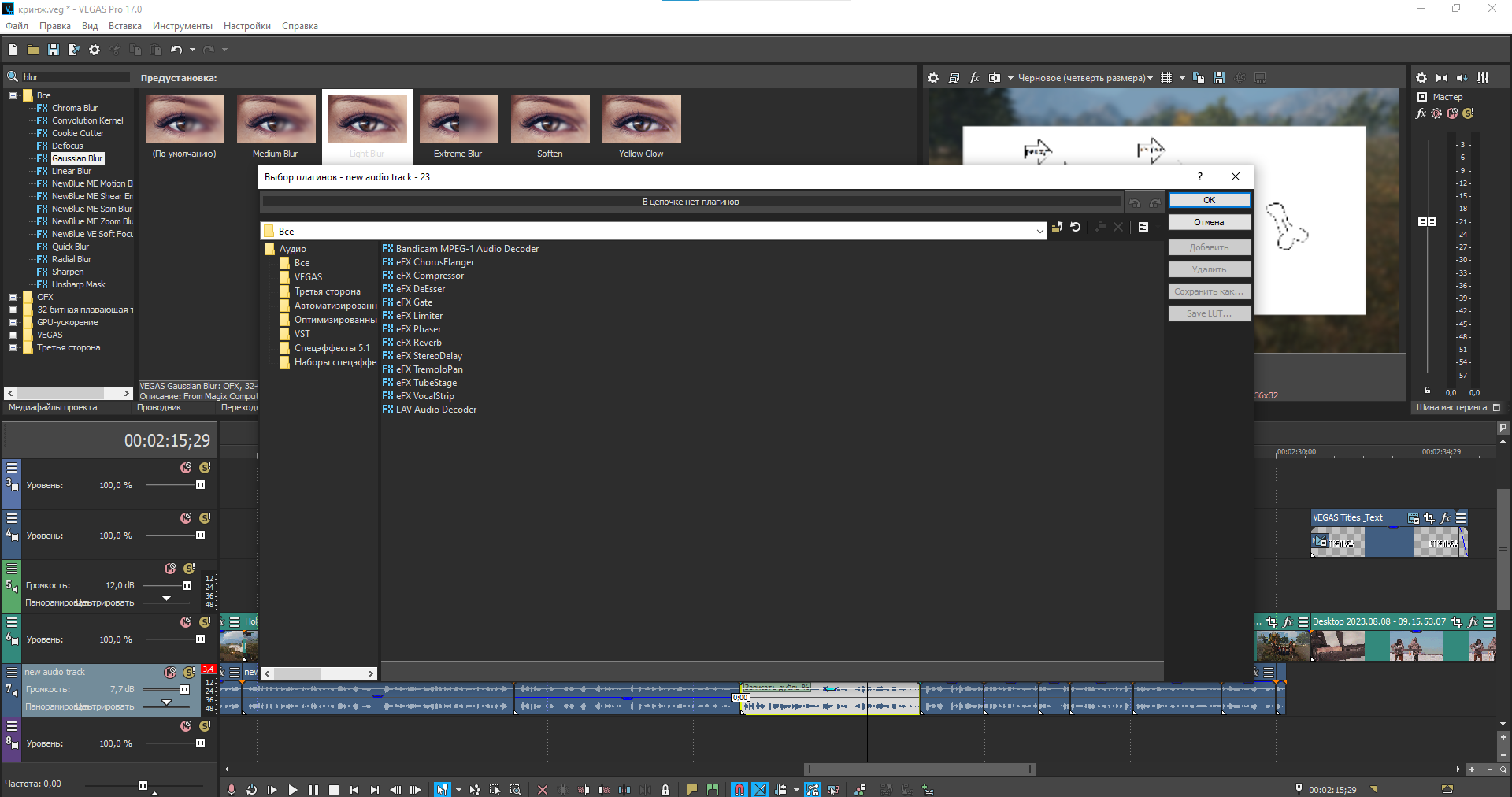Switch to Проводник tab
This screenshot has height=797, width=1512.
(x=159, y=407)
